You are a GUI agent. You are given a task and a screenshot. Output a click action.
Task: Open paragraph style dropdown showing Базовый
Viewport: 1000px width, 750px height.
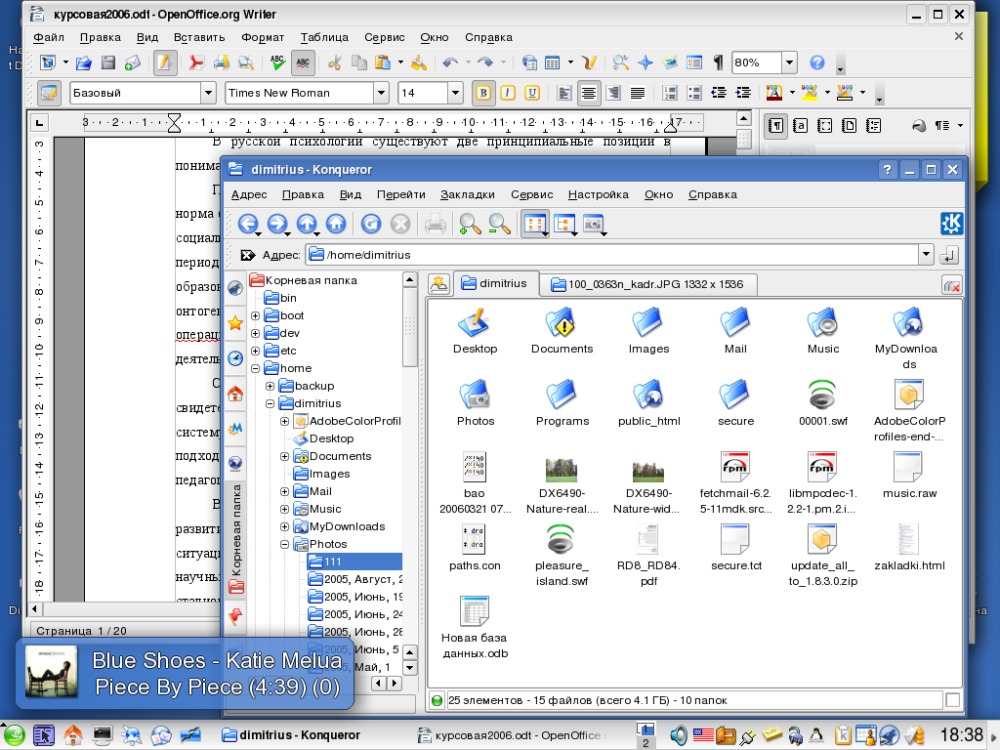pos(208,93)
